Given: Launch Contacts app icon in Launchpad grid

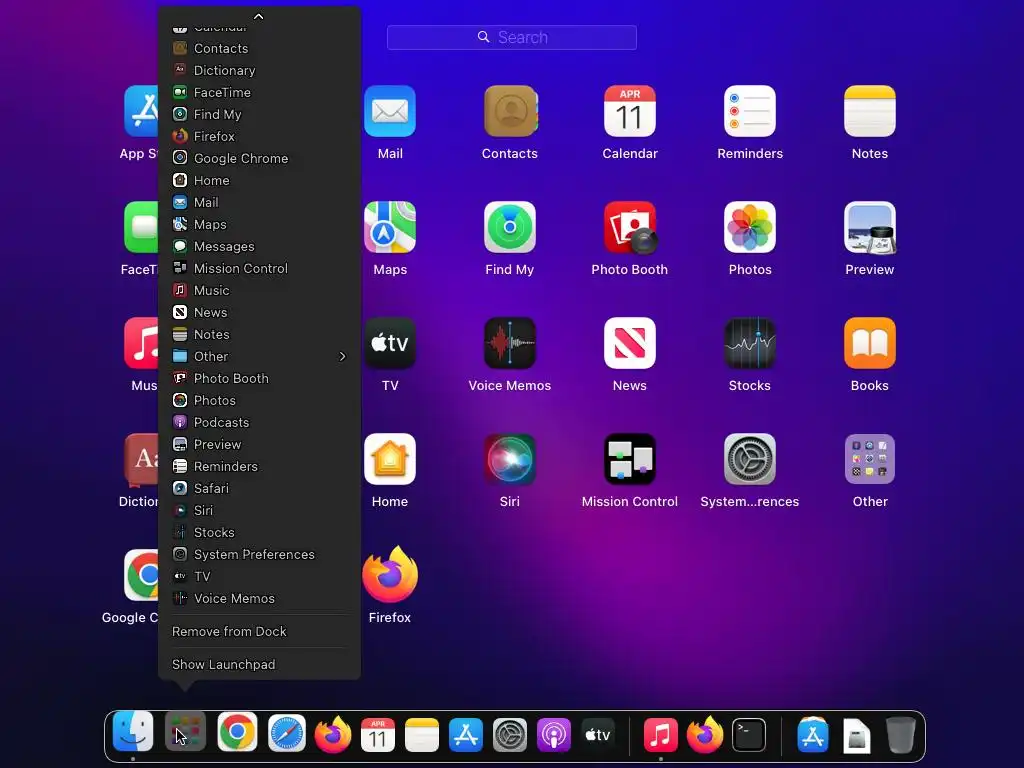Looking at the screenshot, I should [x=510, y=111].
